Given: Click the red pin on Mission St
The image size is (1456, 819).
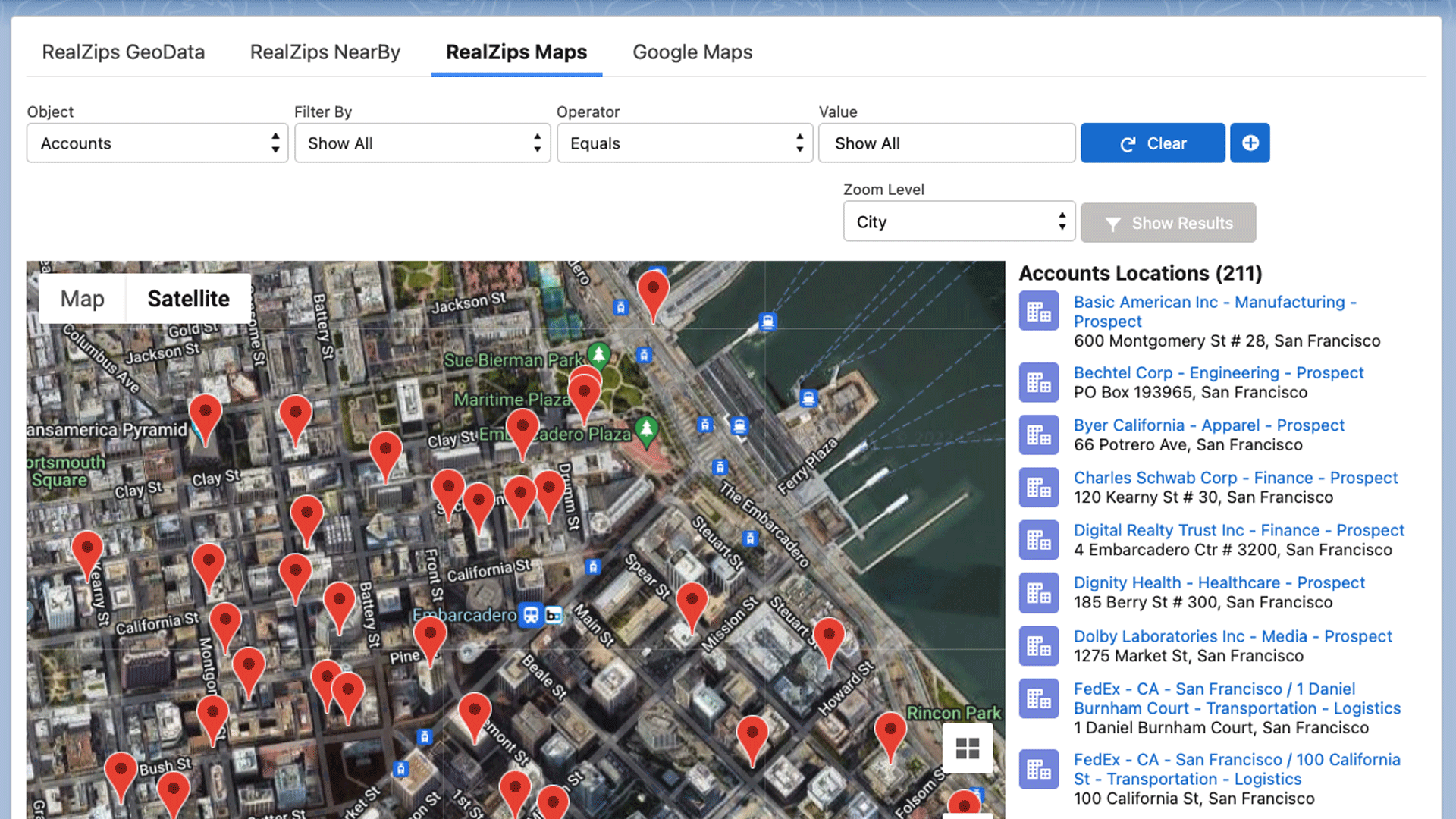Looking at the screenshot, I should (x=692, y=604).
